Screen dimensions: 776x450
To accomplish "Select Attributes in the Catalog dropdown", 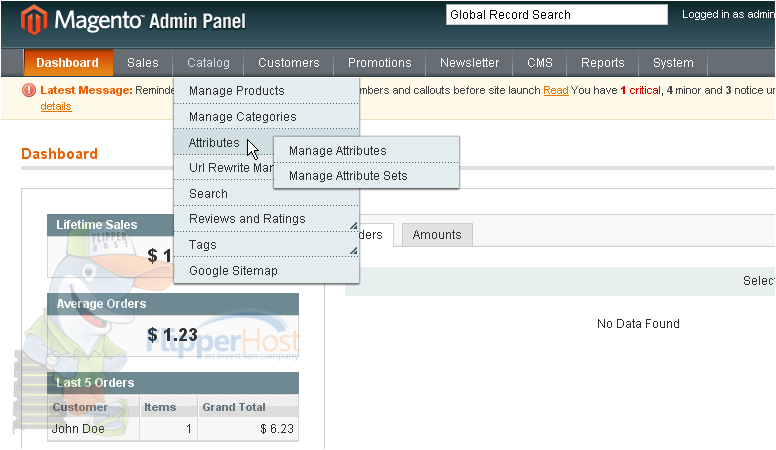I will pos(224,143).
